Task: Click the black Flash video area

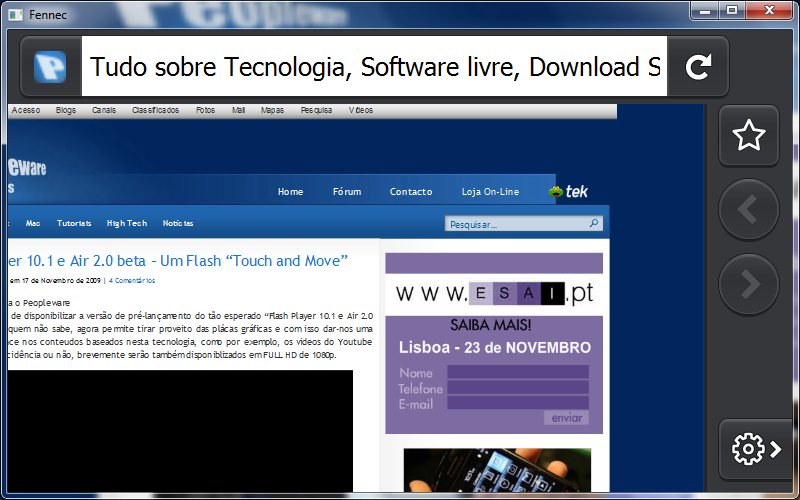Action: (x=180, y=431)
